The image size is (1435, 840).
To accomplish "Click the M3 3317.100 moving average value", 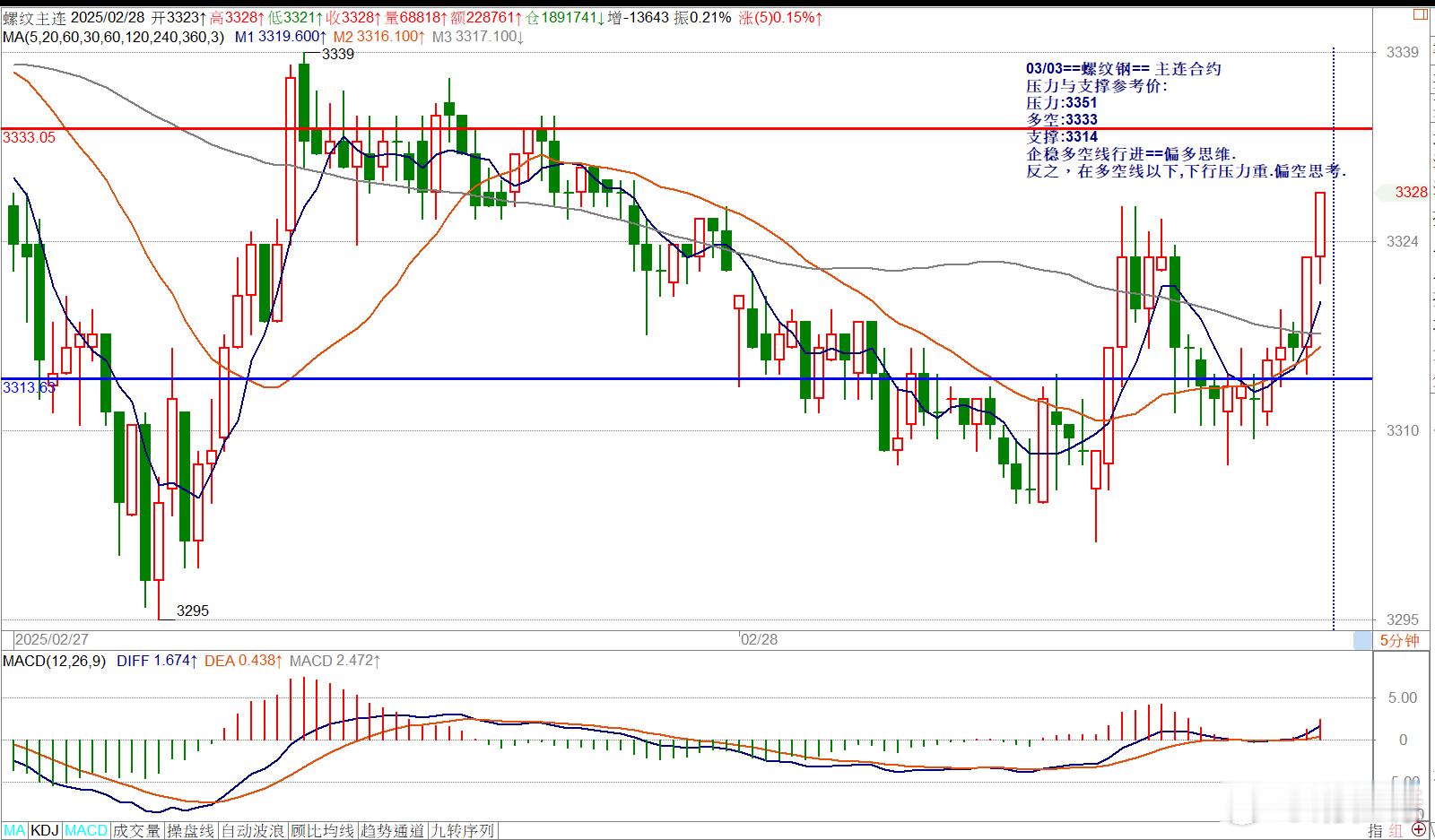I will click(478, 37).
